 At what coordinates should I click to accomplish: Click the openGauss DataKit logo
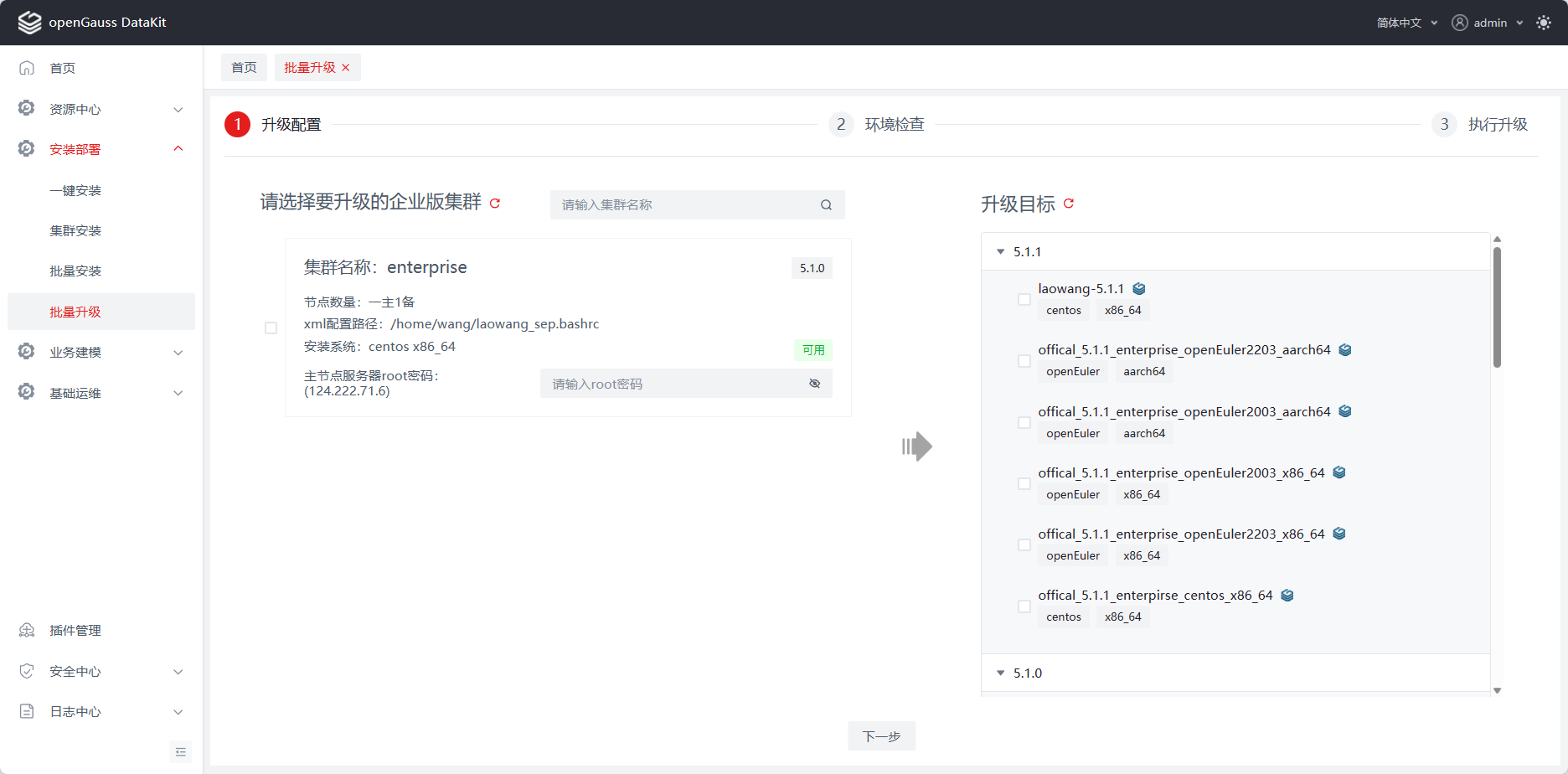pyautogui.click(x=30, y=23)
